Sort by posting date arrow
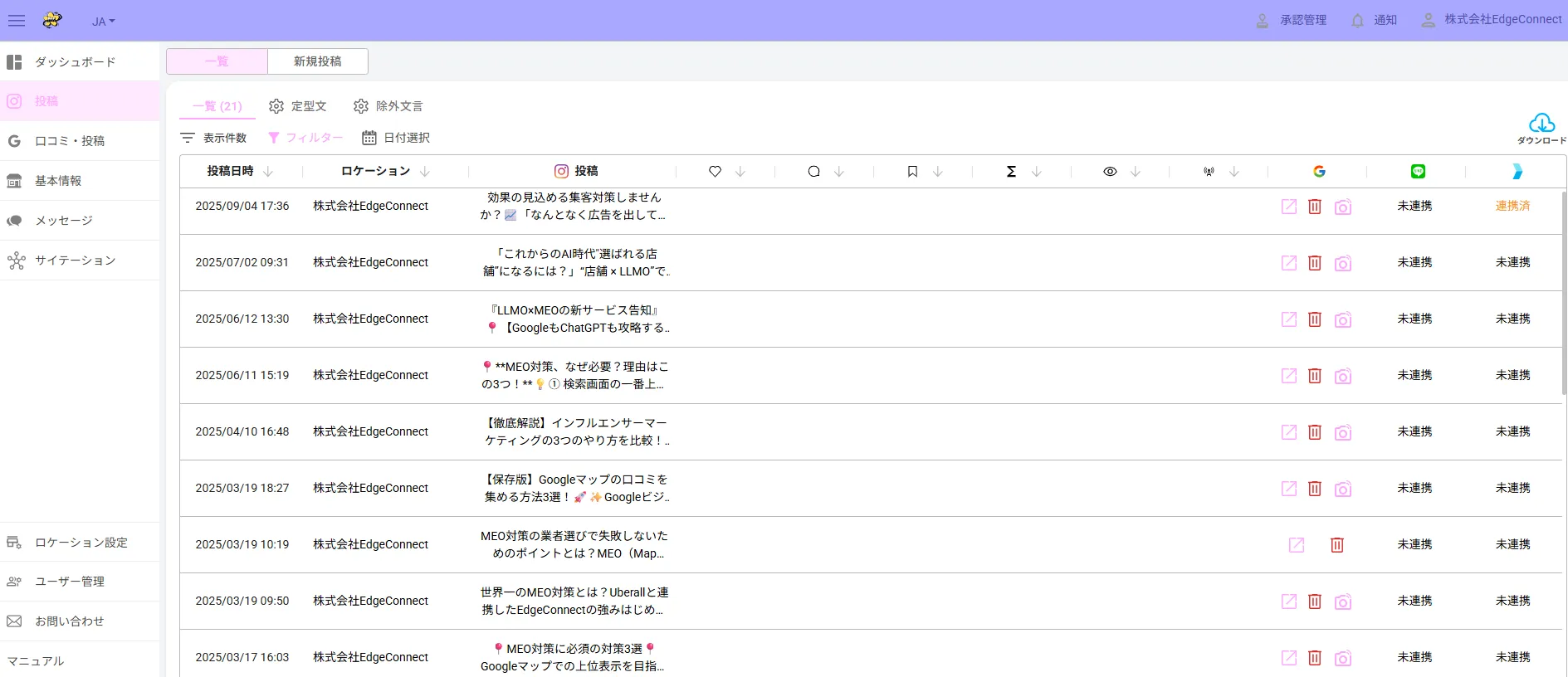The height and width of the screenshot is (677, 1568). (x=268, y=172)
